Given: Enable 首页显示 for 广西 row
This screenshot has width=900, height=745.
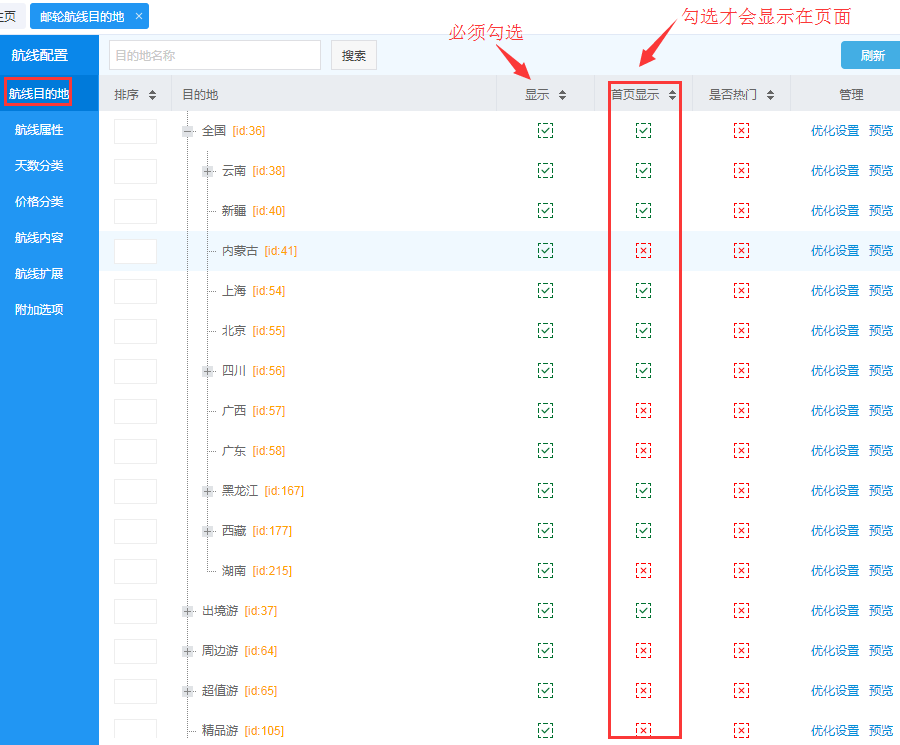Looking at the screenshot, I should [x=643, y=411].
